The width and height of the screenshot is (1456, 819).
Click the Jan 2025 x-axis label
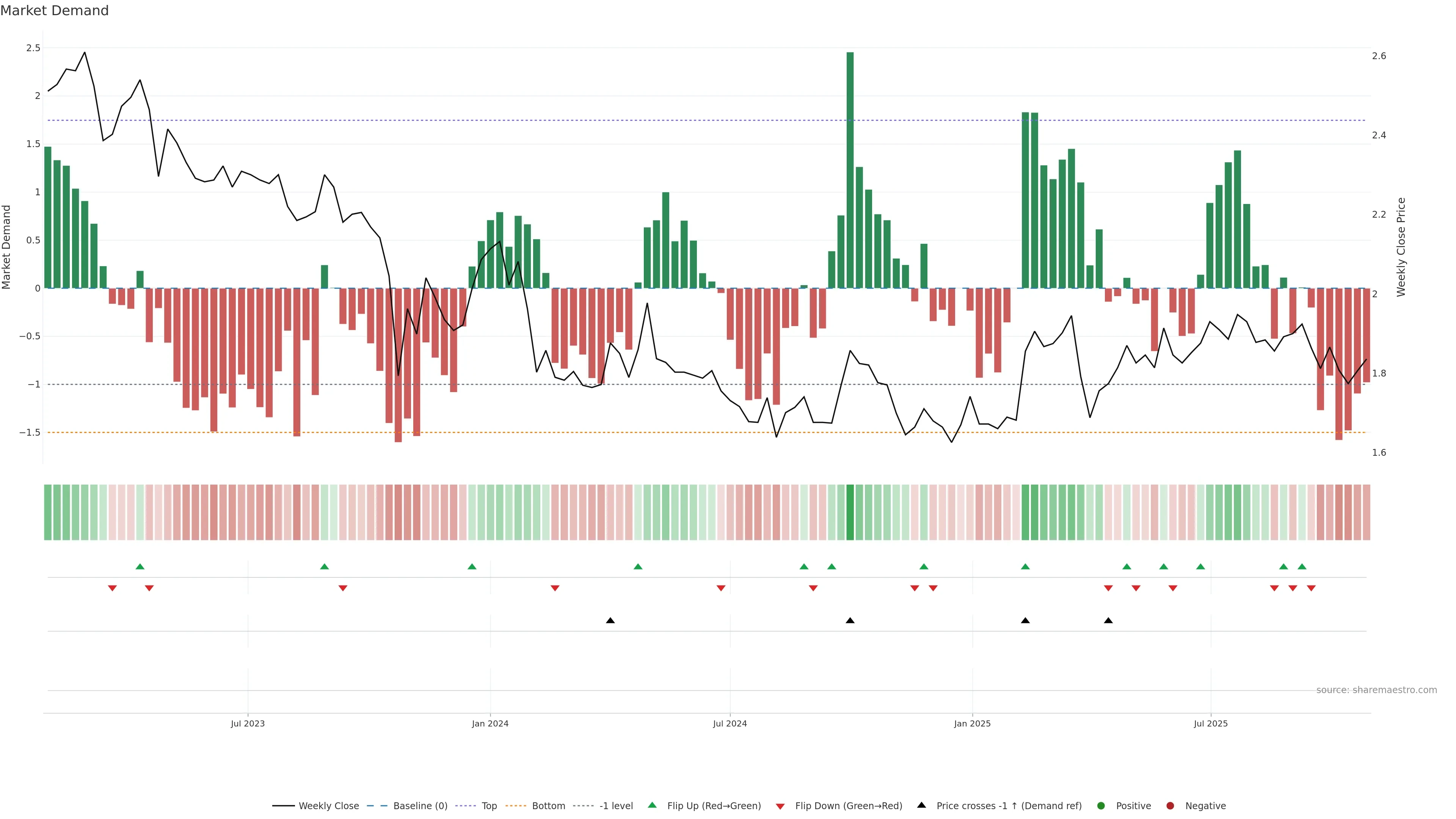coord(972,723)
